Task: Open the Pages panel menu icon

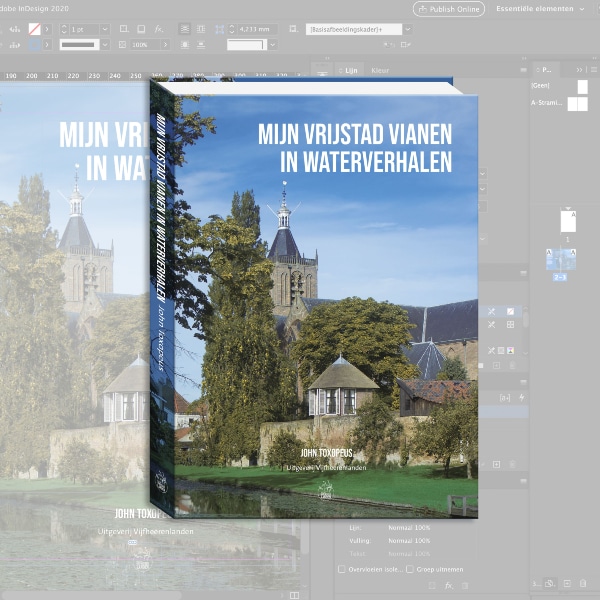Action: (592, 69)
